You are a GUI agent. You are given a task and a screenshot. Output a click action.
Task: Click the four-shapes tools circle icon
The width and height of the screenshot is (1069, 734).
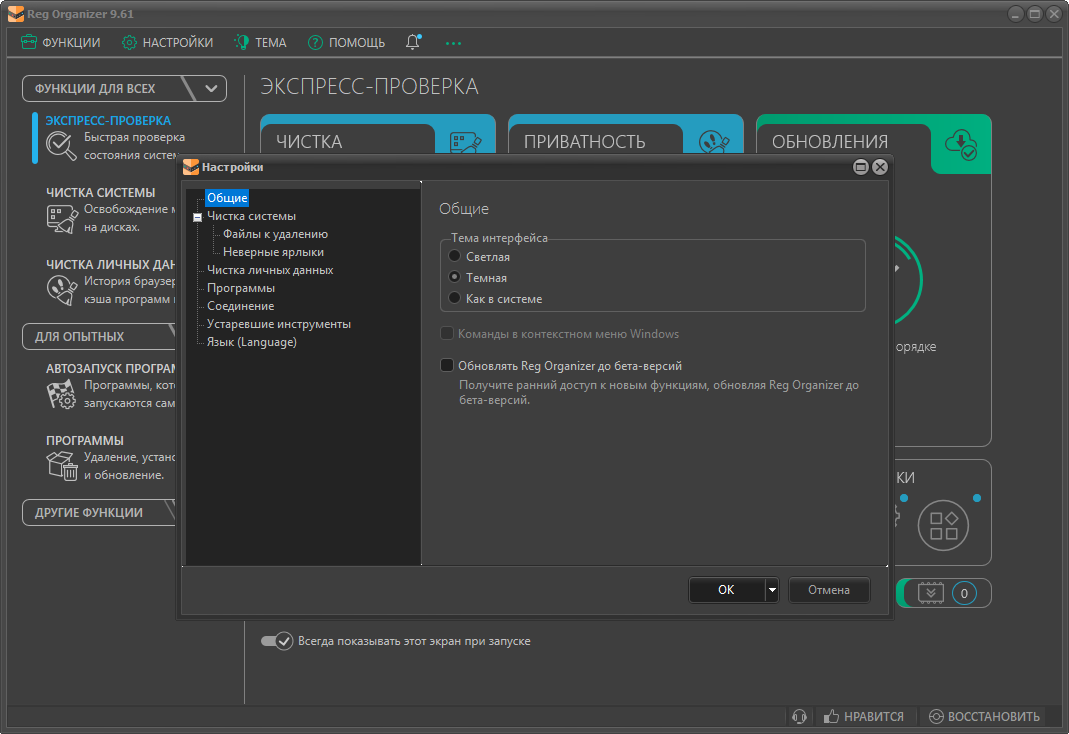point(944,525)
